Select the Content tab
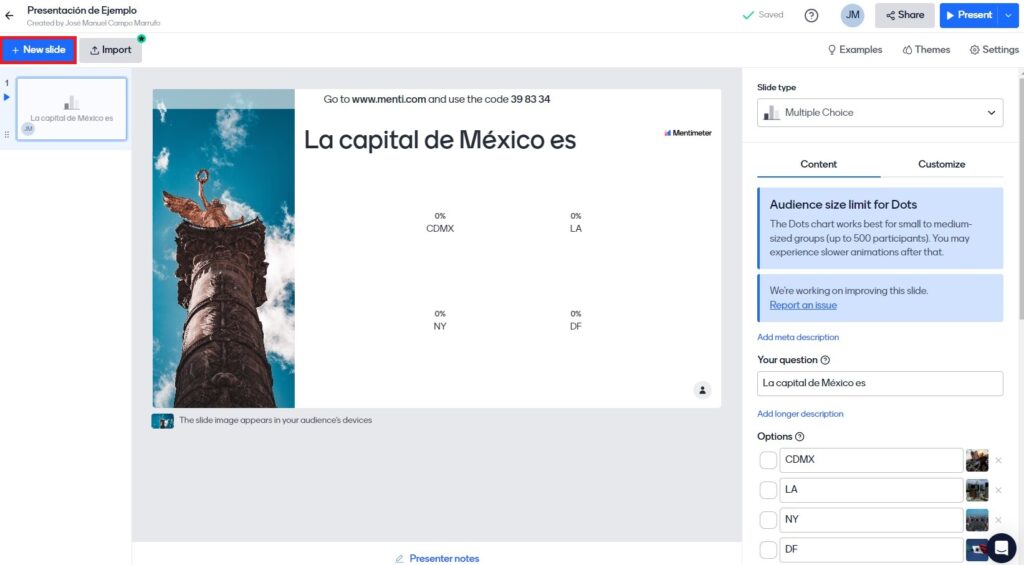The image size is (1024, 565). 819,164
